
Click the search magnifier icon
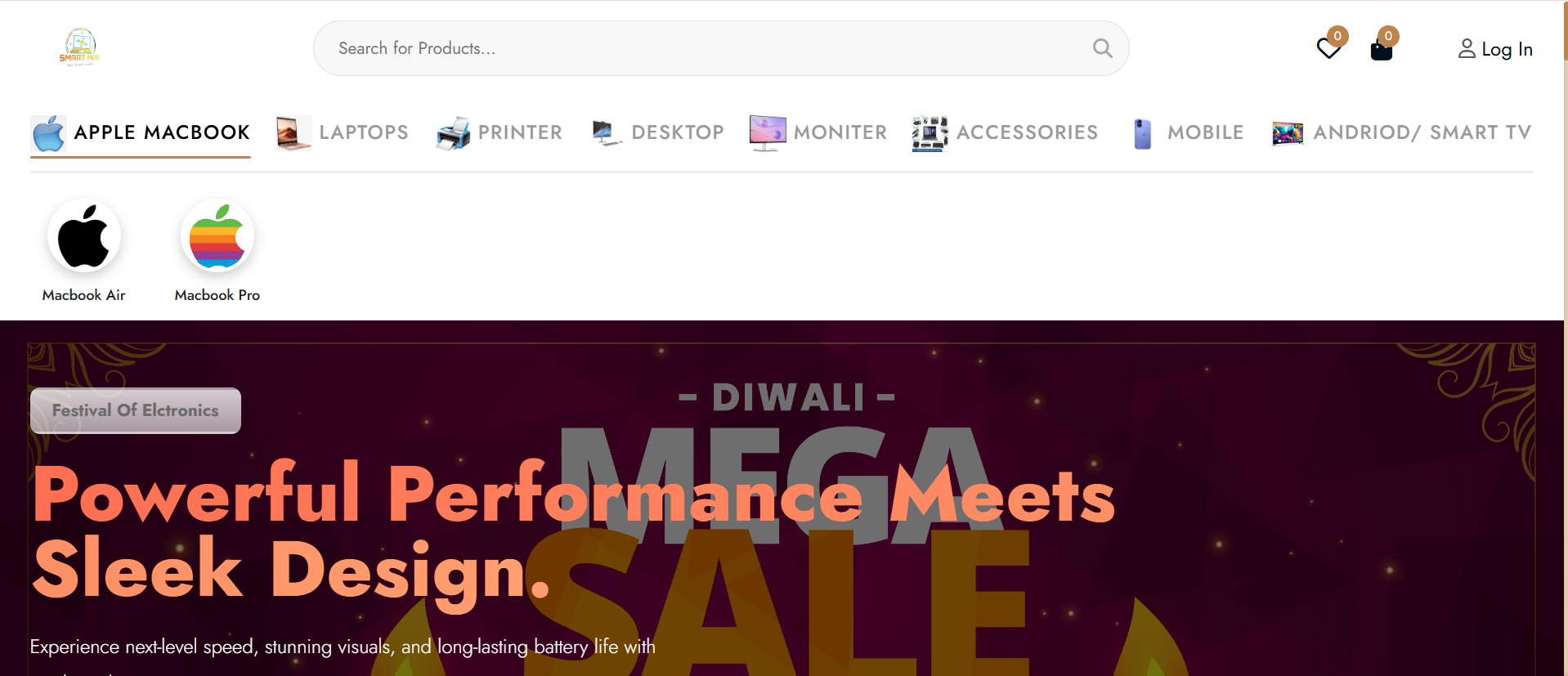coord(1102,48)
